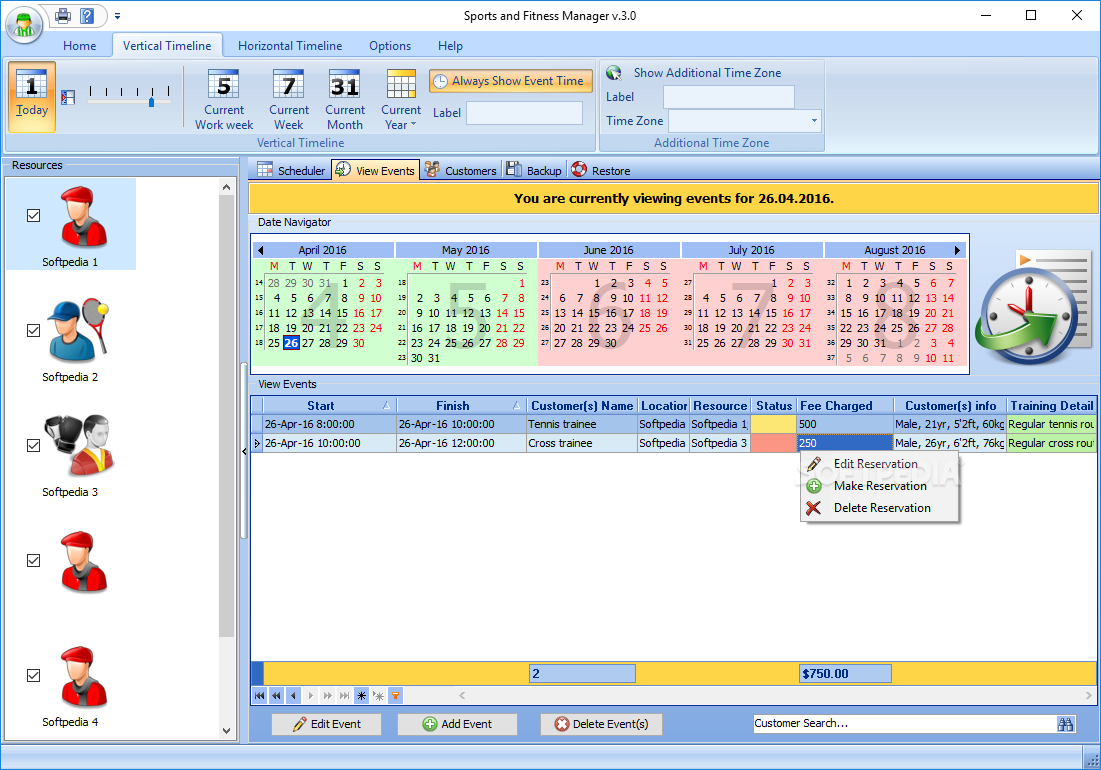Switch to Current Month view
The width and height of the screenshot is (1101, 770).
tap(345, 84)
